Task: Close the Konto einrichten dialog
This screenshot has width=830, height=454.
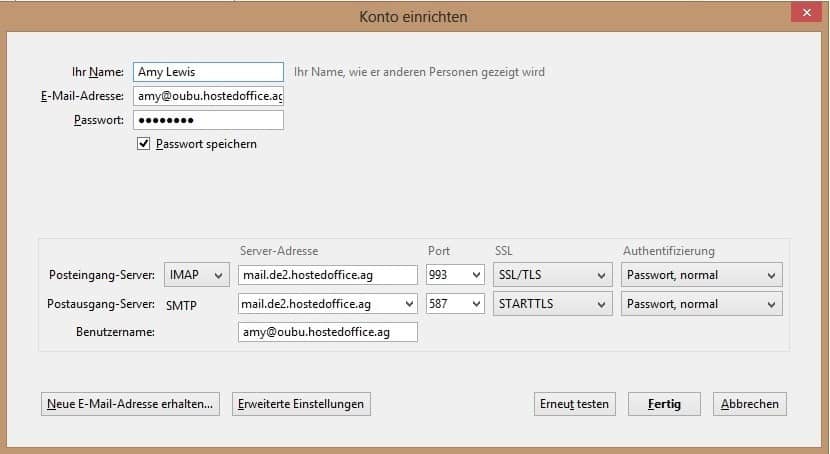Action: (x=806, y=12)
